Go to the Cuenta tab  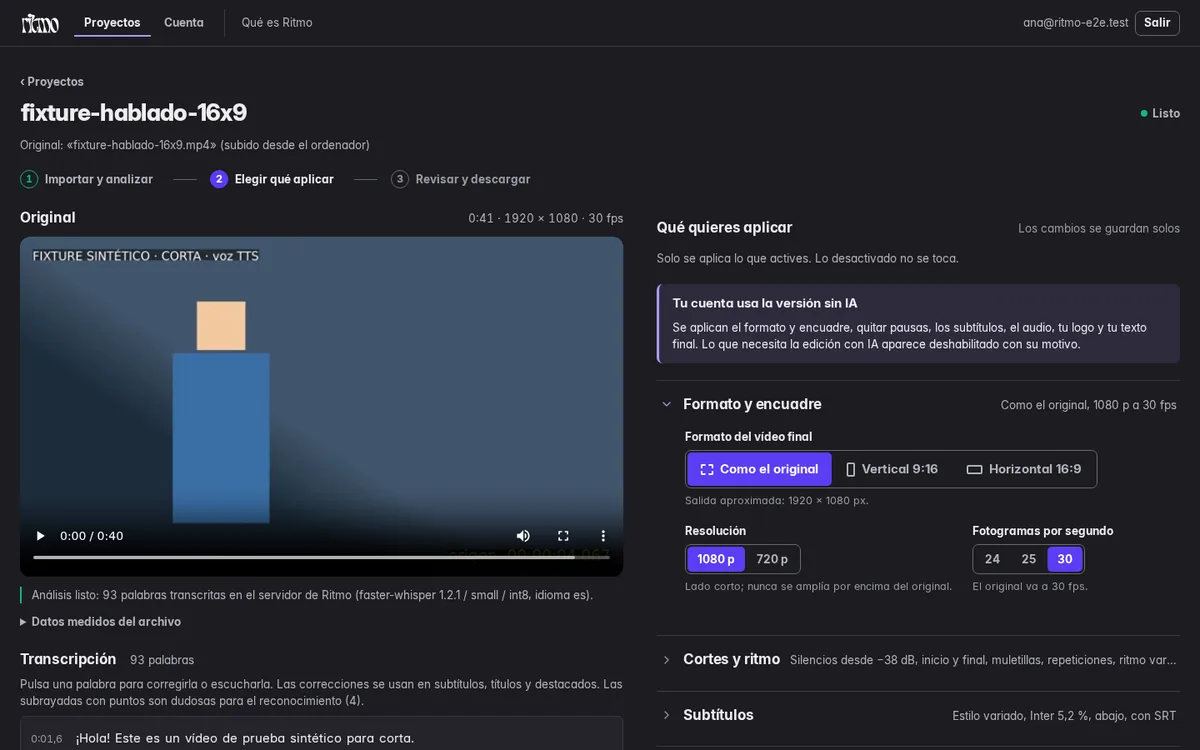click(184, 23)
